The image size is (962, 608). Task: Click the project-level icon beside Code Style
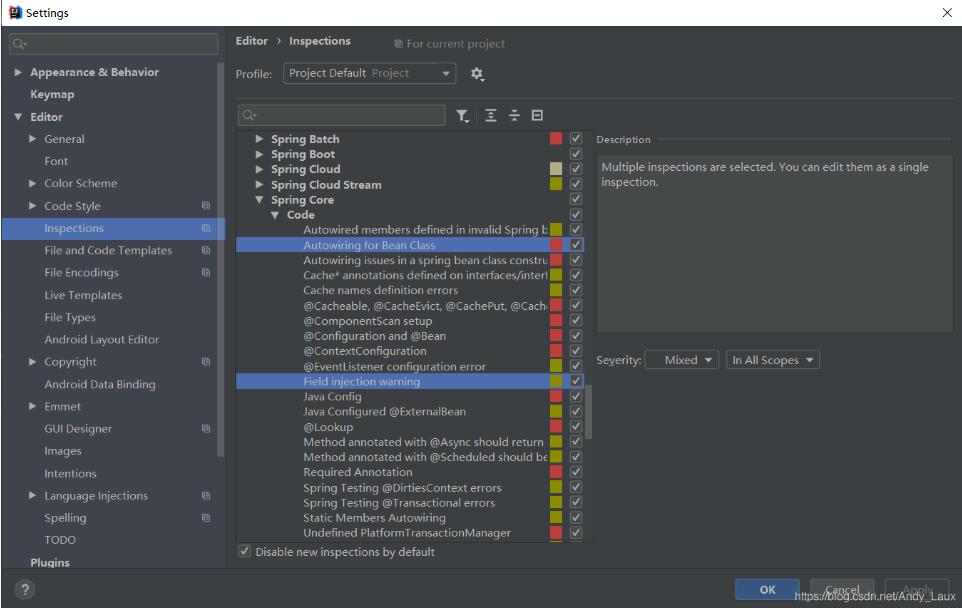(x=206, y=206)
